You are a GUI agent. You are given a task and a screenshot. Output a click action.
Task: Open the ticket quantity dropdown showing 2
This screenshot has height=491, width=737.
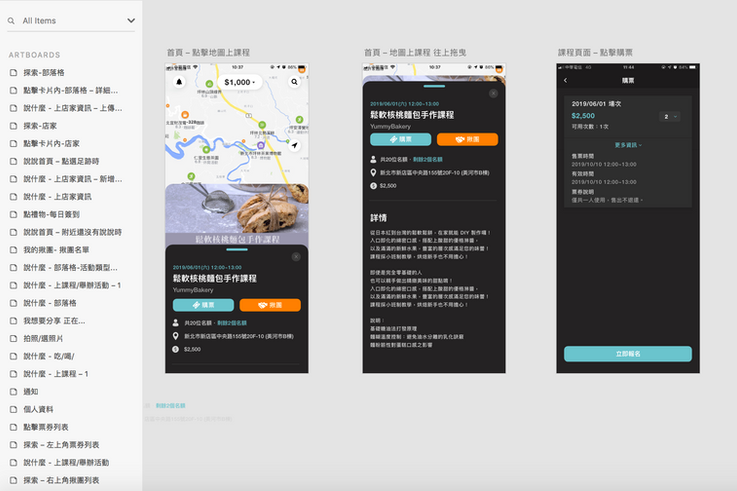670,117
